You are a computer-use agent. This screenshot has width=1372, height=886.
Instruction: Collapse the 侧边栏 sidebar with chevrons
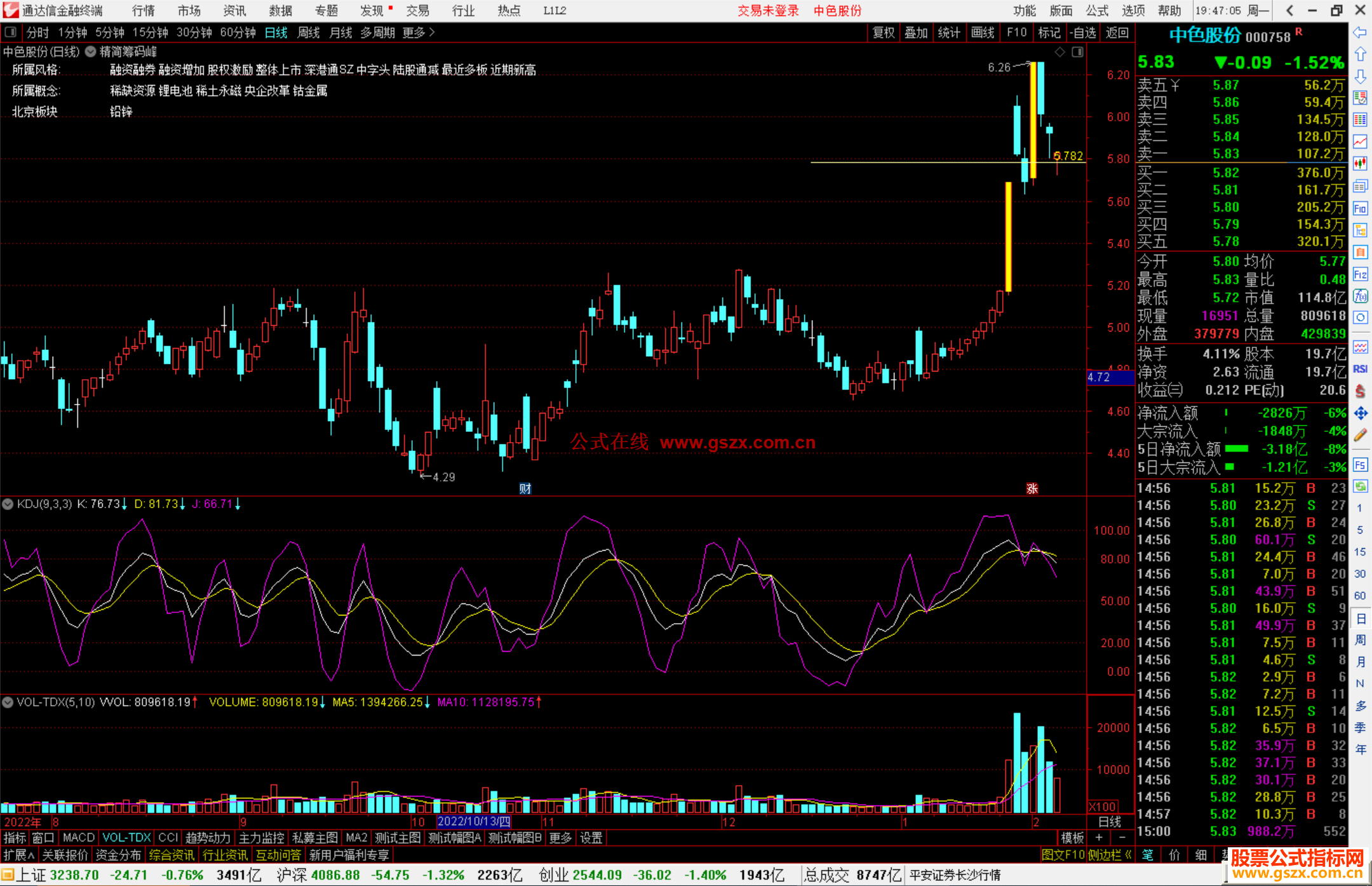click(1109, 855)
